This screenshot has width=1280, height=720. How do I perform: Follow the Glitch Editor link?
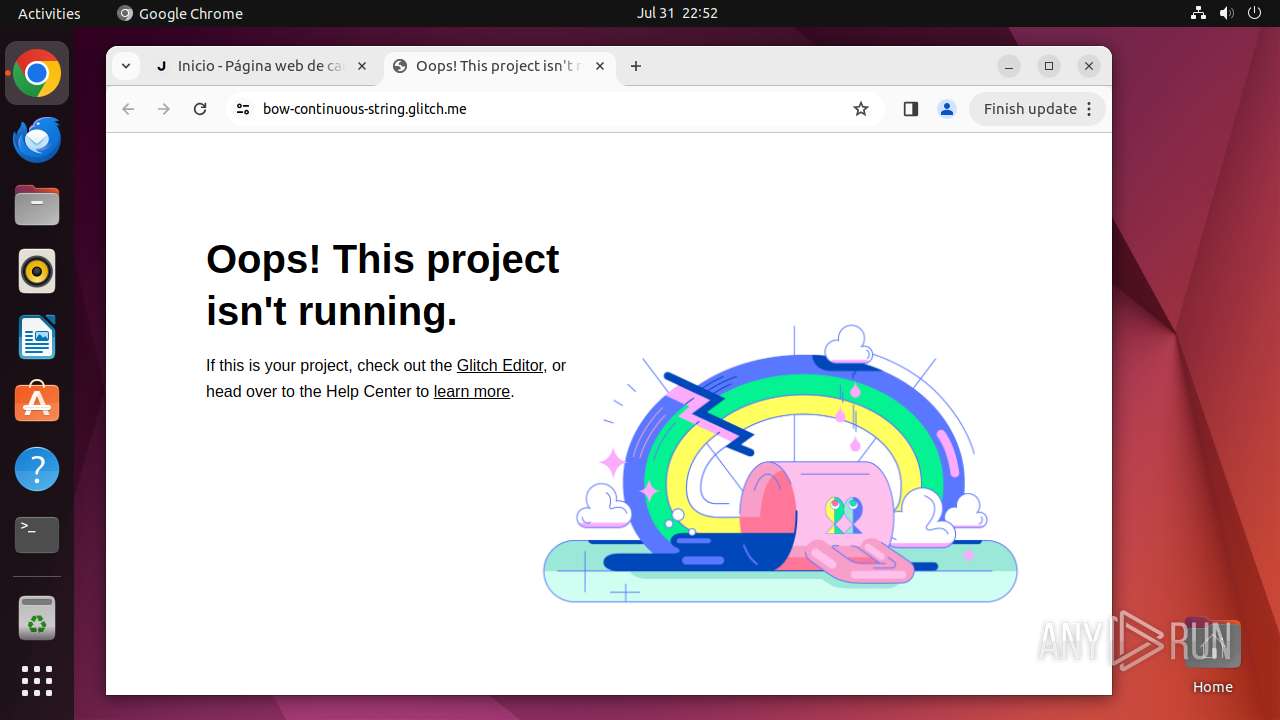tap(500, 366)
